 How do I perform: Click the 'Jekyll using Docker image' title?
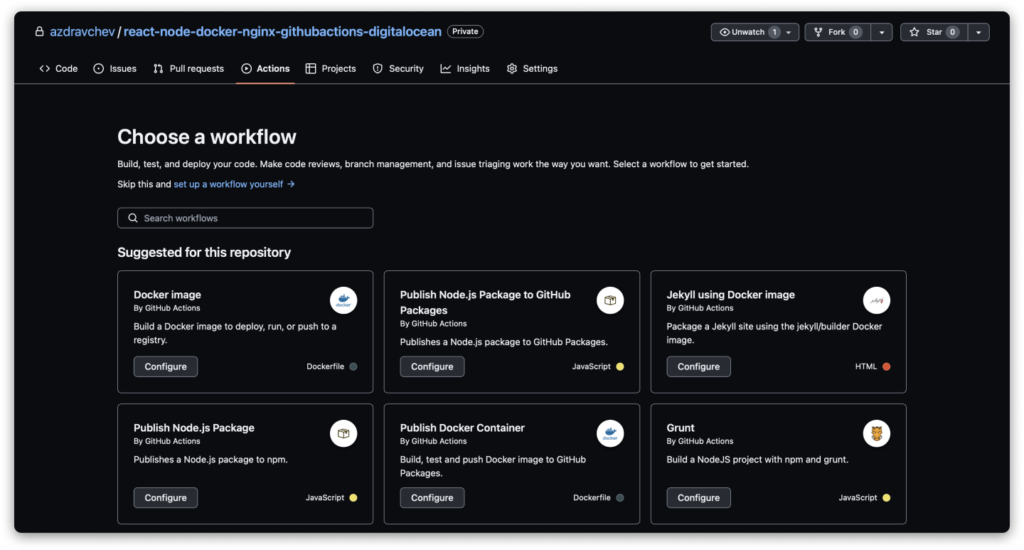(731, 295)
